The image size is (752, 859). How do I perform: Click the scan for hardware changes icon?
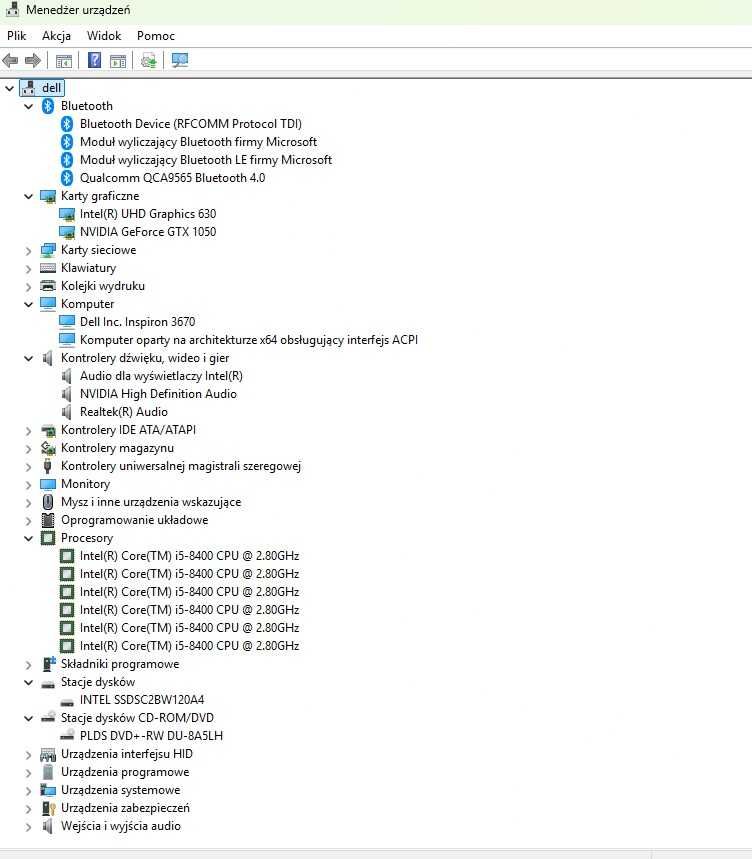point(180,60)
